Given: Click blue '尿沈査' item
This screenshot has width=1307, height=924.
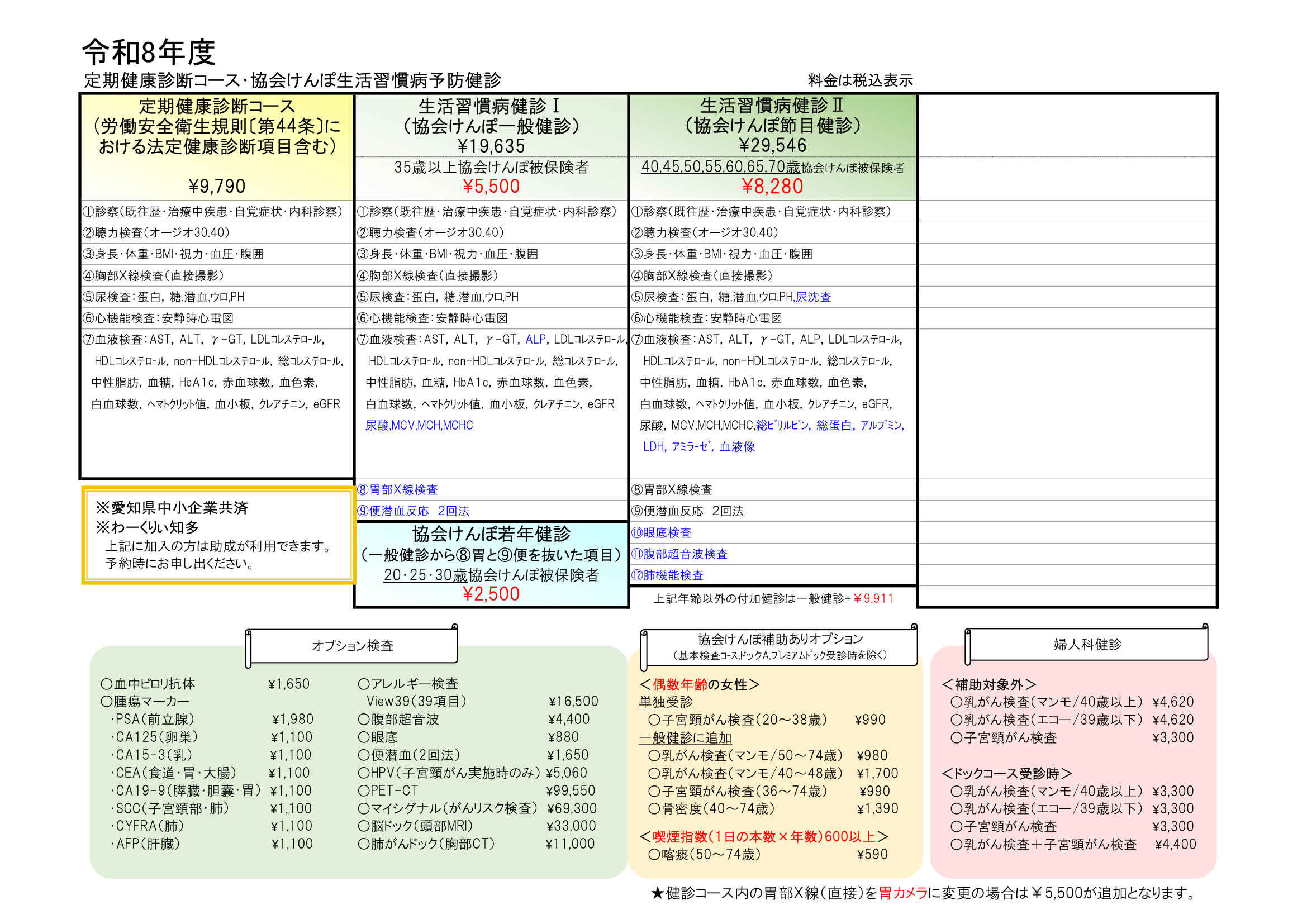Looking at the screenshot, I should (813, 297).
